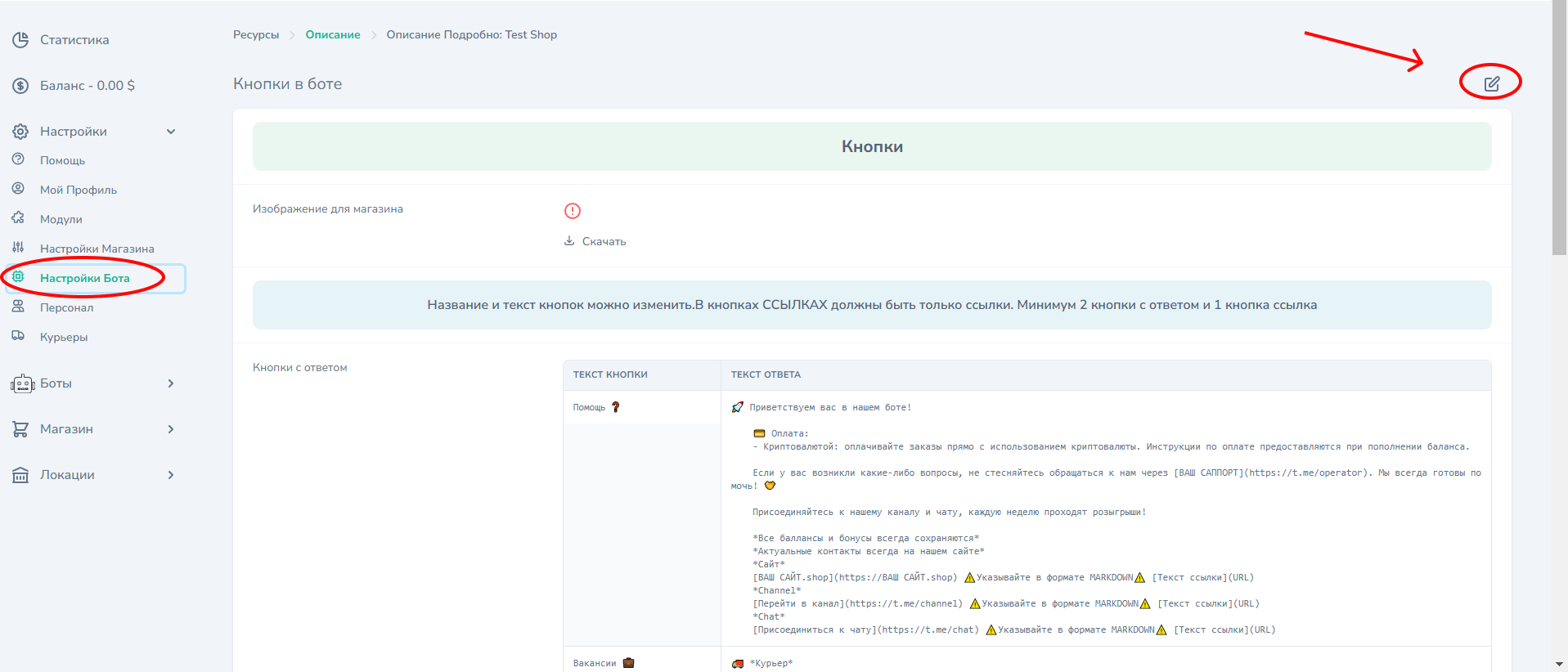
Task: Open Курьеры page
Action: 64,337
